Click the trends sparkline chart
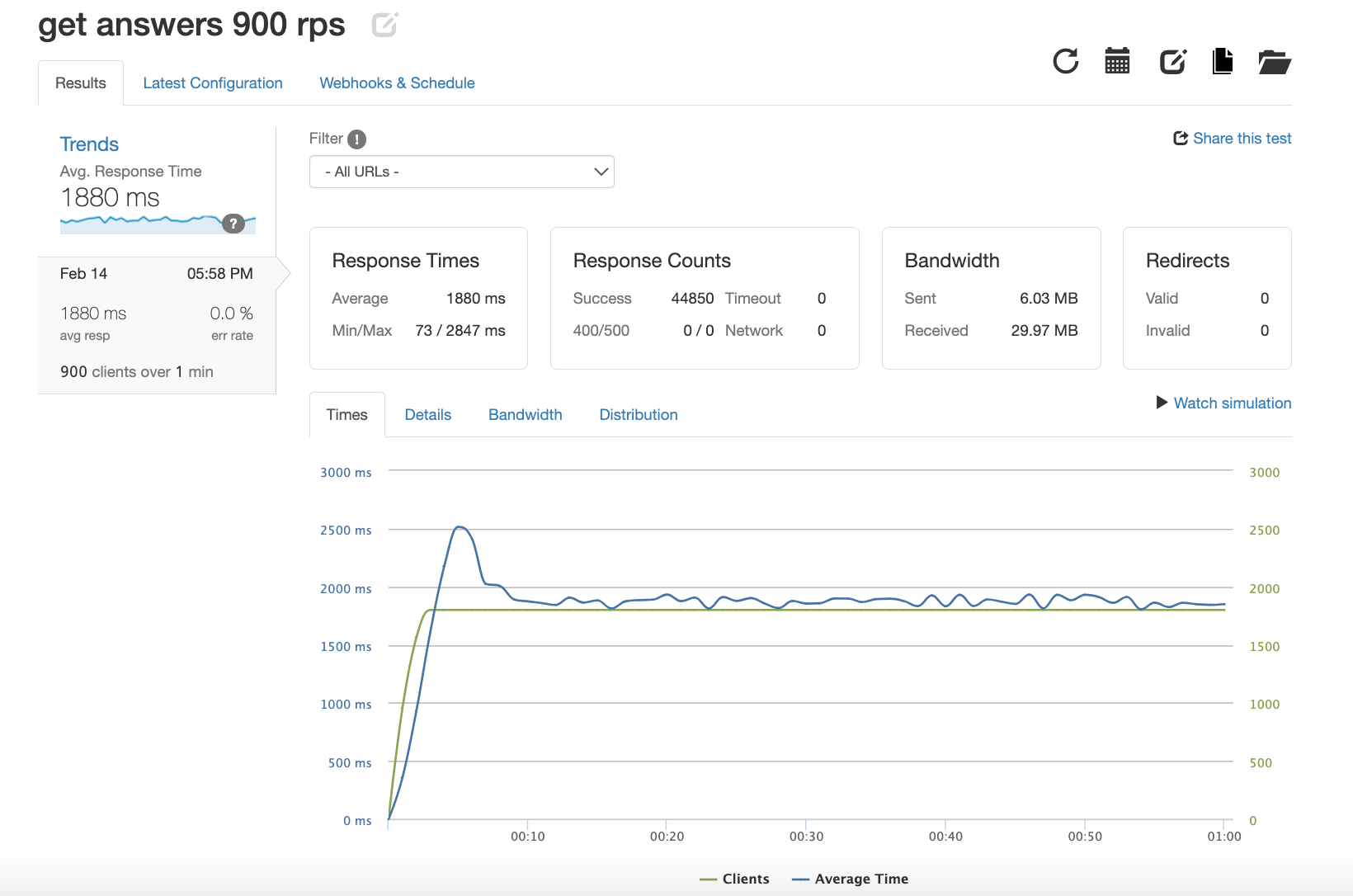Viewport: 1353px width, 896px height. (x=158, y=224)
